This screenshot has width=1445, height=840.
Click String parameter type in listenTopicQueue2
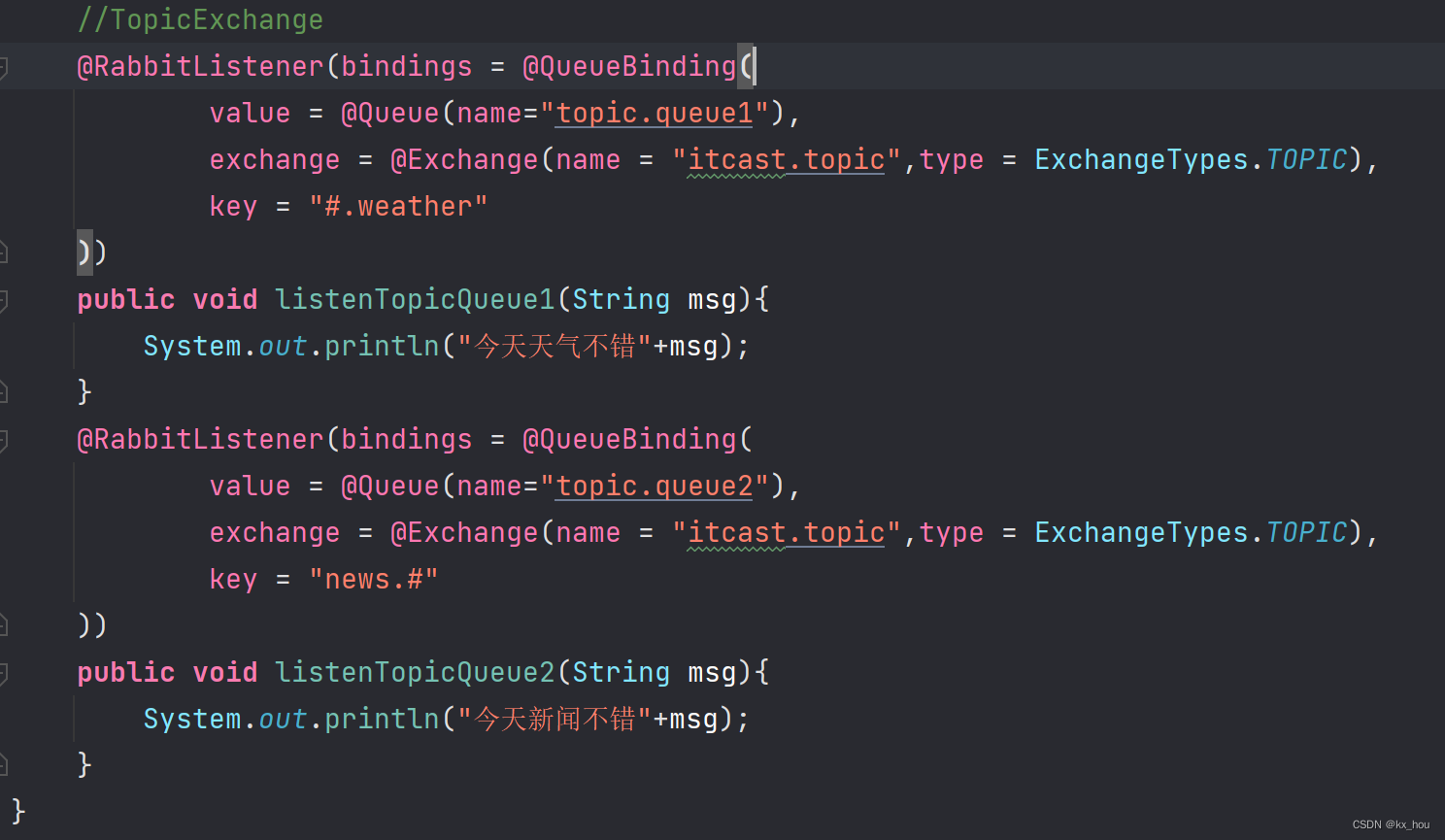[x=622, y=672]
